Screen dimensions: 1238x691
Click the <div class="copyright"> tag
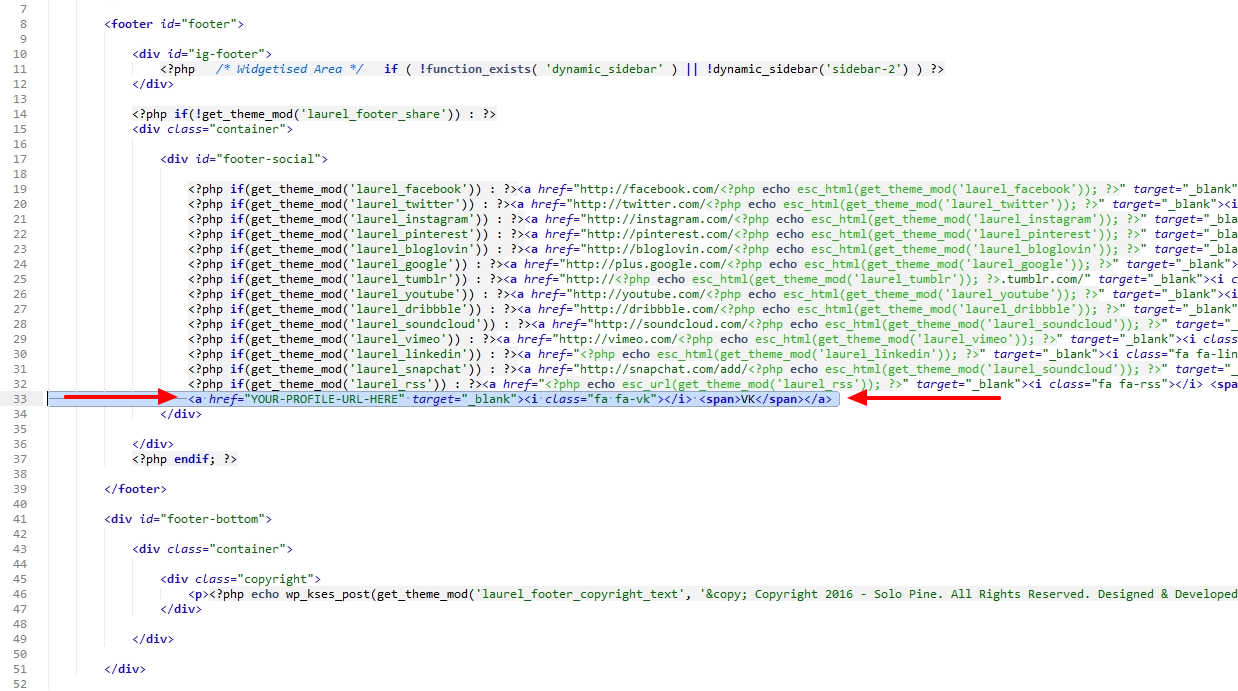pyautogui.click(x=241, y=579)
